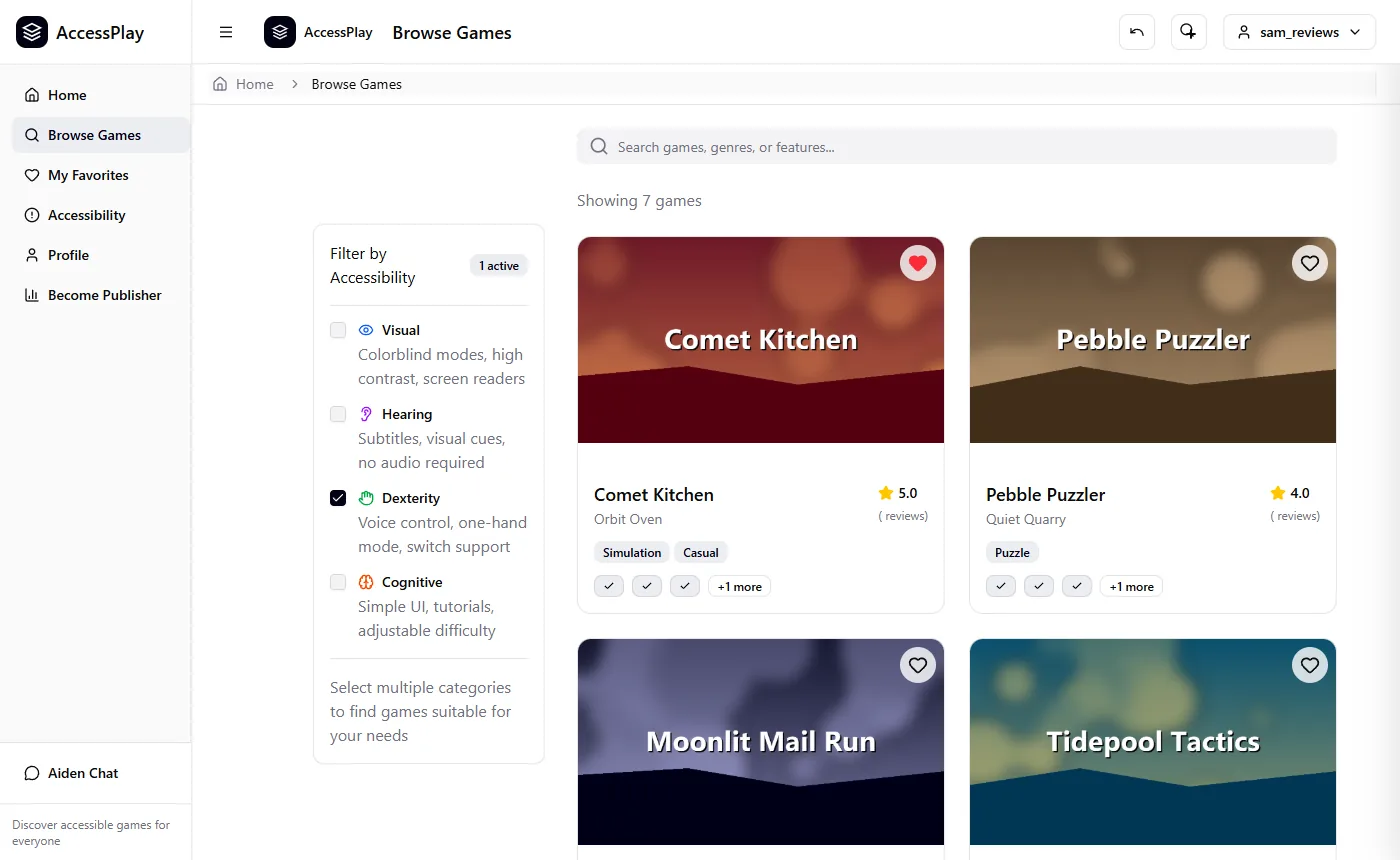Click the Dexterity hand icon
1400x860 pixels.
tap(366, 498)
